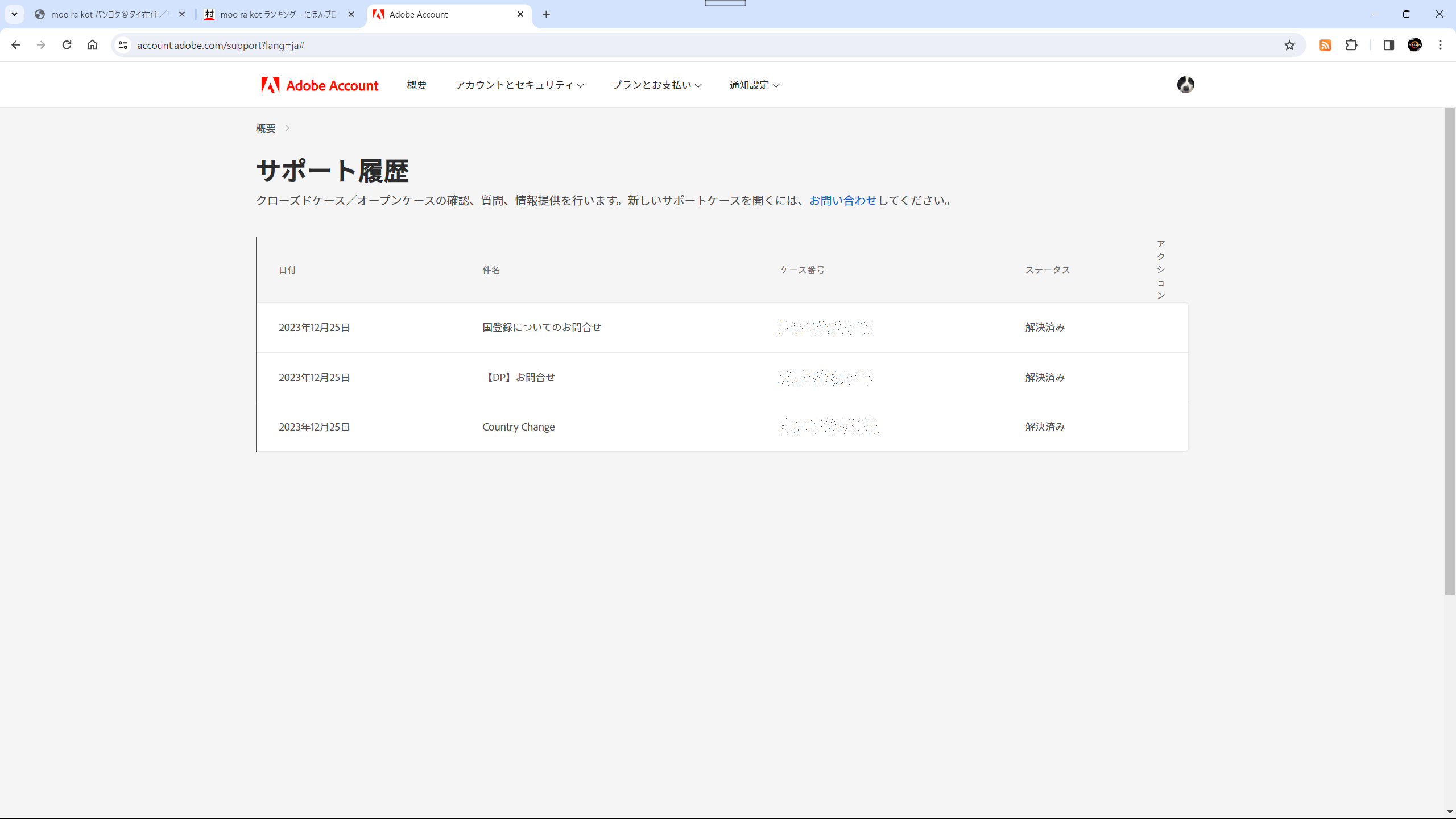Follow the お問い合わせ link

843,201
